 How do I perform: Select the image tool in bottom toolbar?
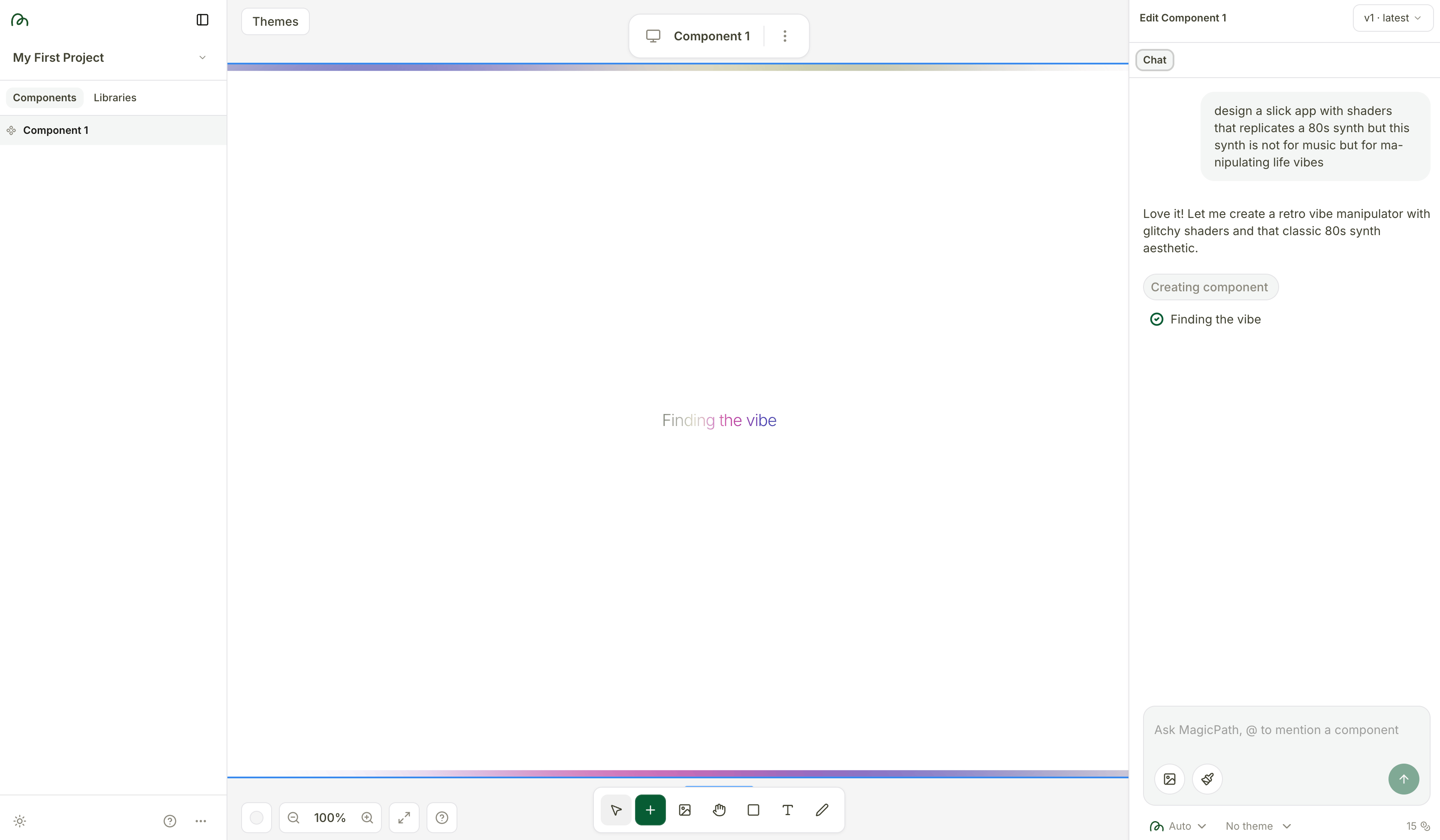[x=684, y=810]
